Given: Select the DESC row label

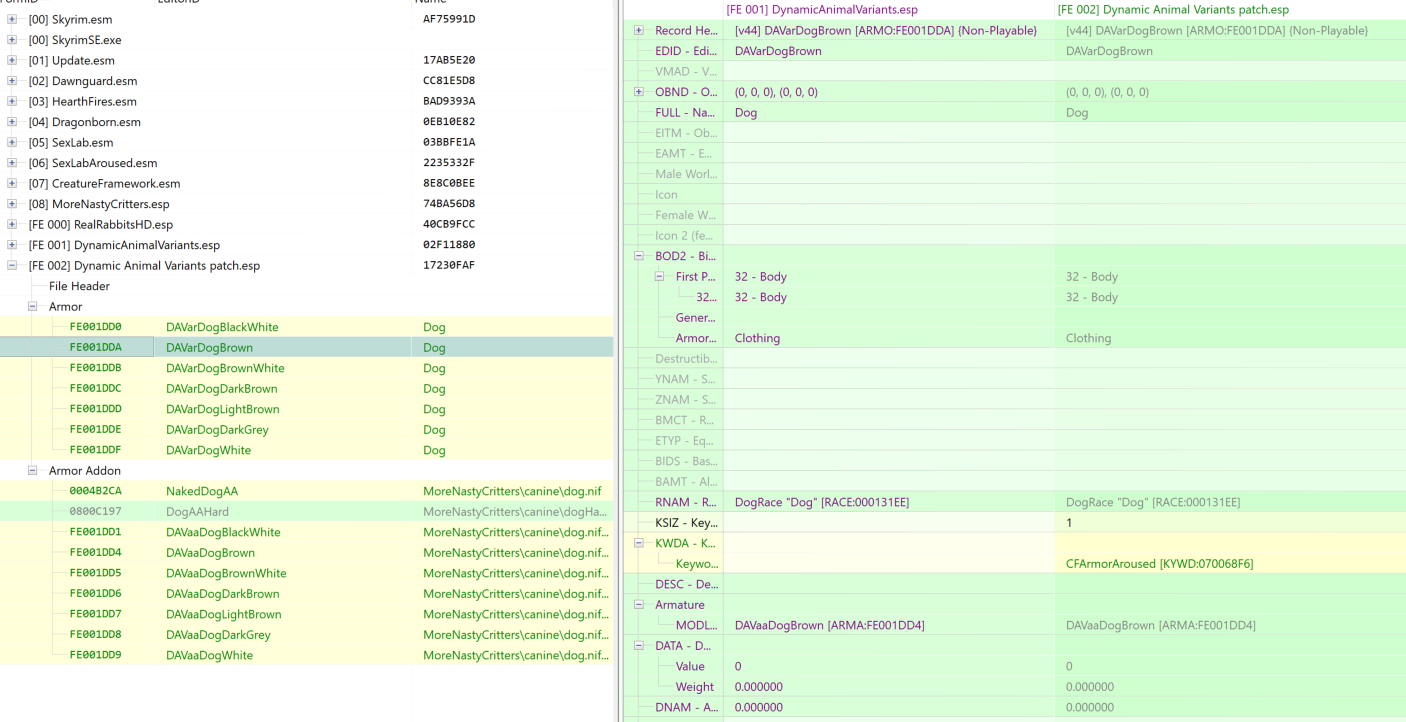Looking at the screenshot, I should click(686, 584).
